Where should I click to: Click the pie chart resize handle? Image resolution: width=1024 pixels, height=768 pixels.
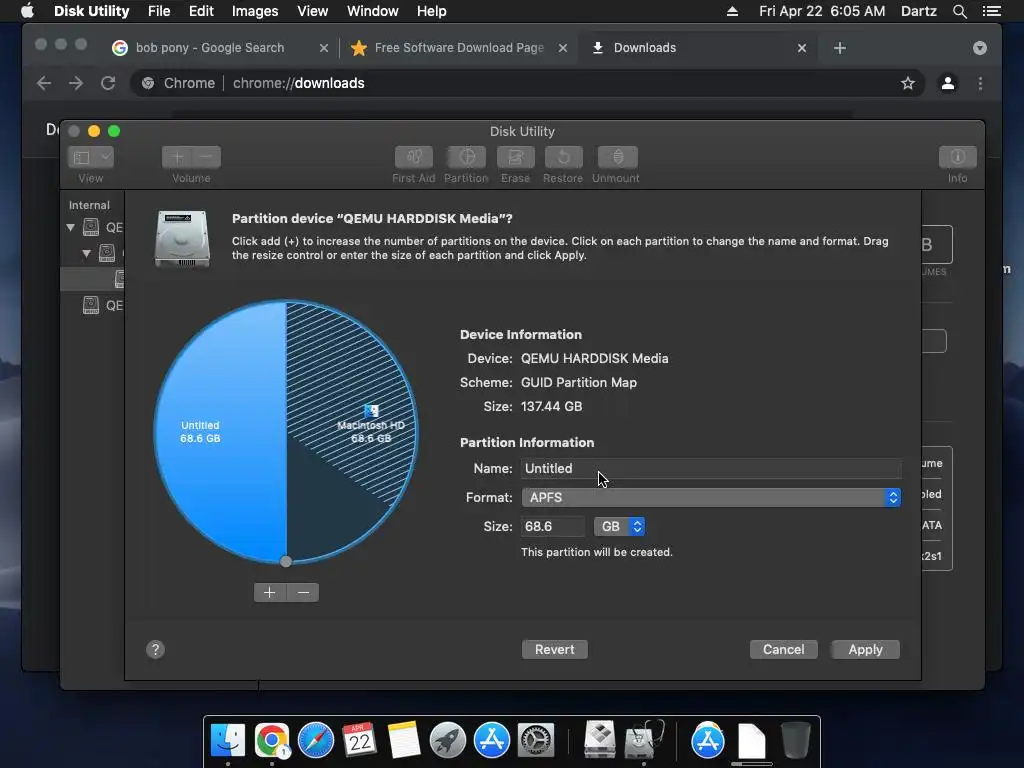[x=286, y=561]
